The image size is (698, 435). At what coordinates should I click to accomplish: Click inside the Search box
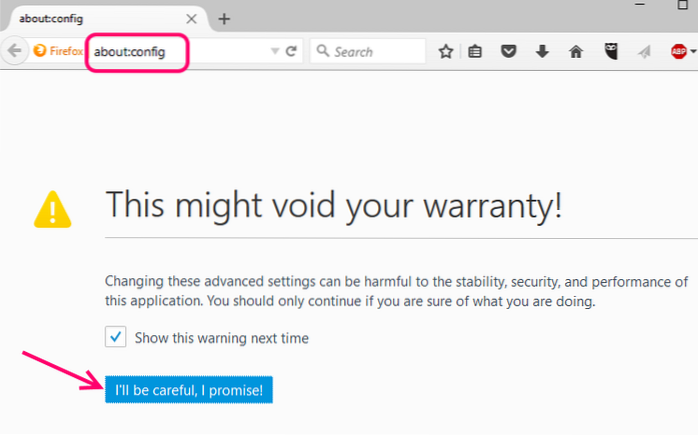coord(375,51)
